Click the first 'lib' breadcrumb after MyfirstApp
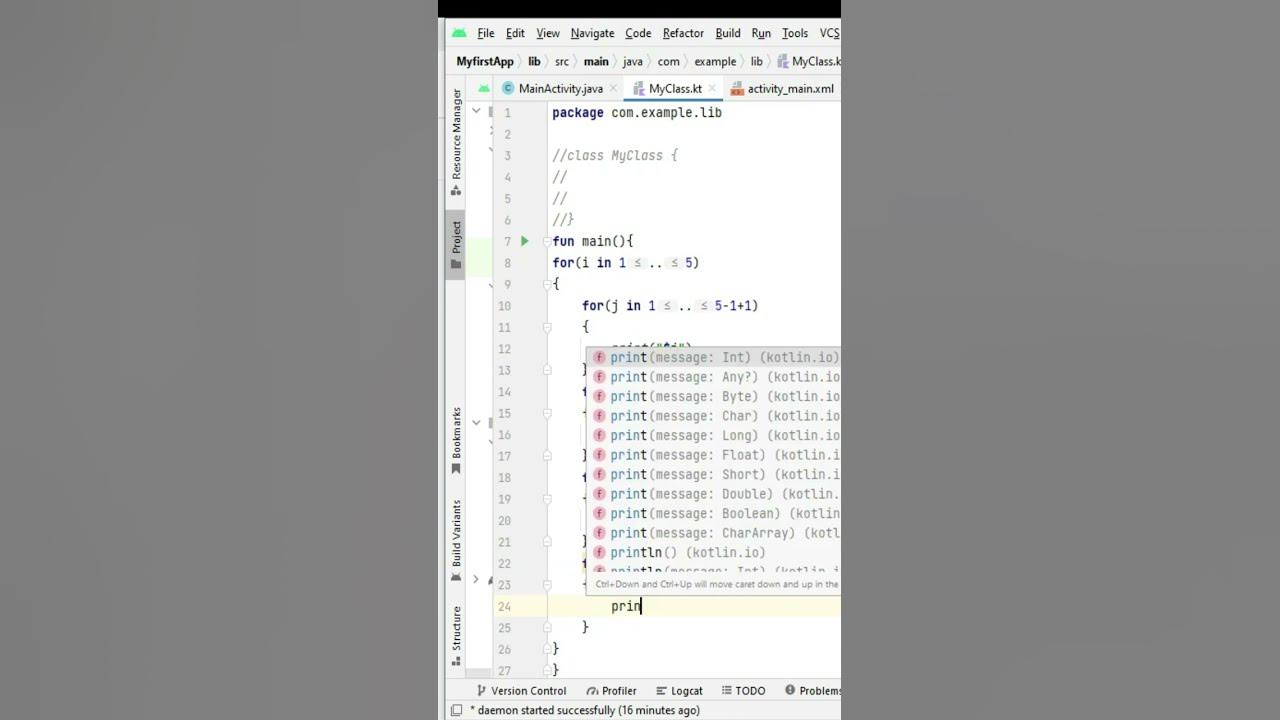This screenshot has height=720, width=1280. (534, 61)
